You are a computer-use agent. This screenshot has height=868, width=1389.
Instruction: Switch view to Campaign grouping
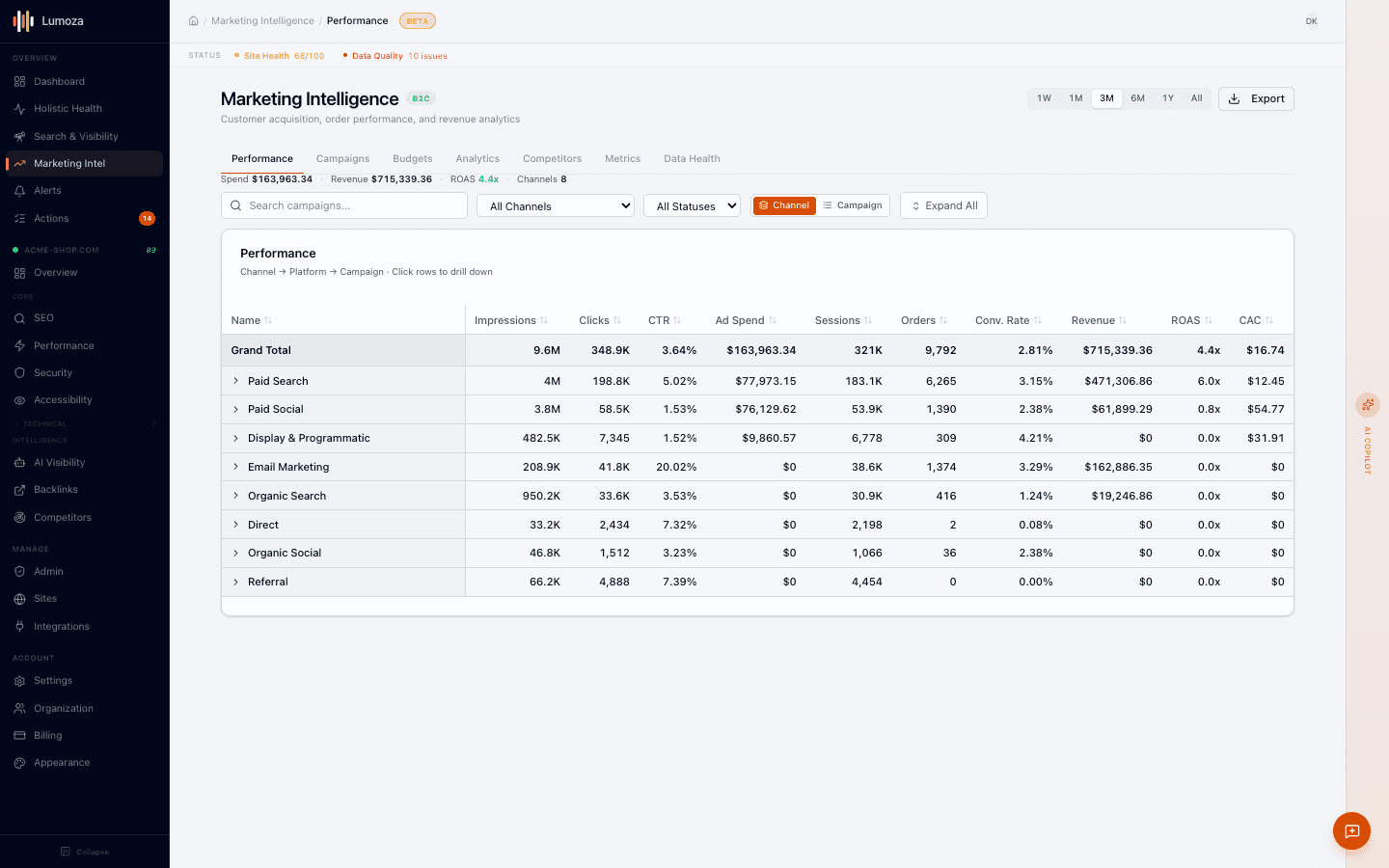pos(853,205)
